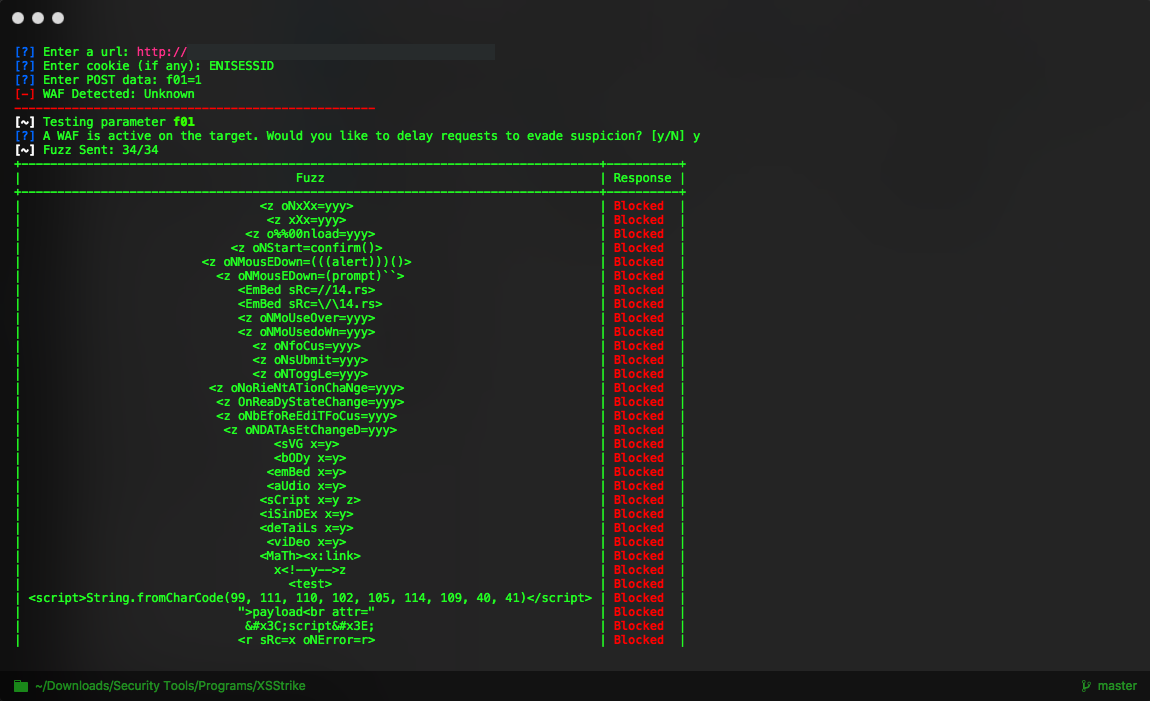Select the x<!--y-->z payload
1150x701 pixels.
310,569
